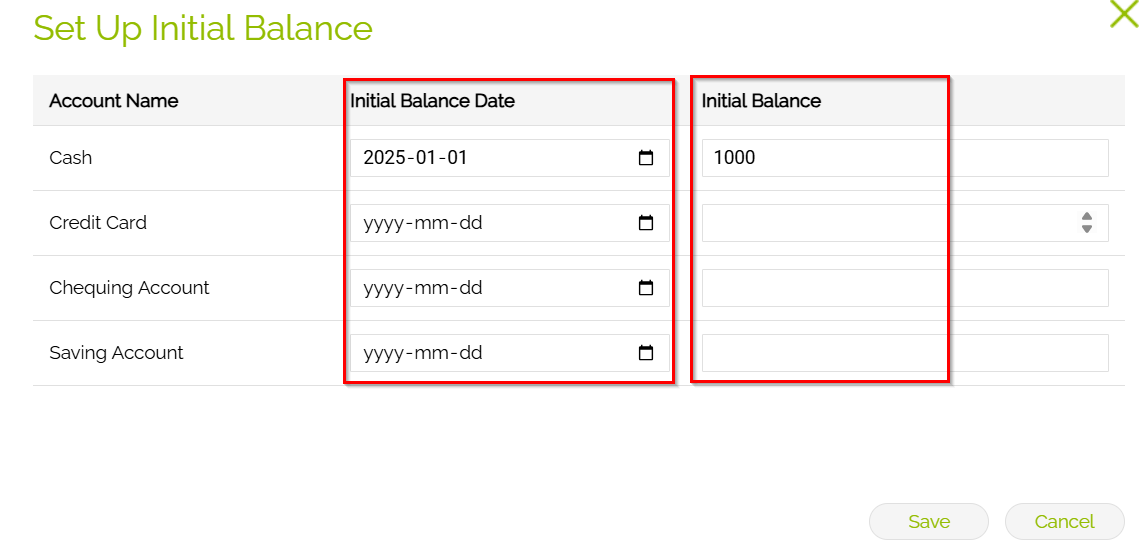Open calendar picker for Saving Account date
1145x545 pixels.
(x=646, y=353)
